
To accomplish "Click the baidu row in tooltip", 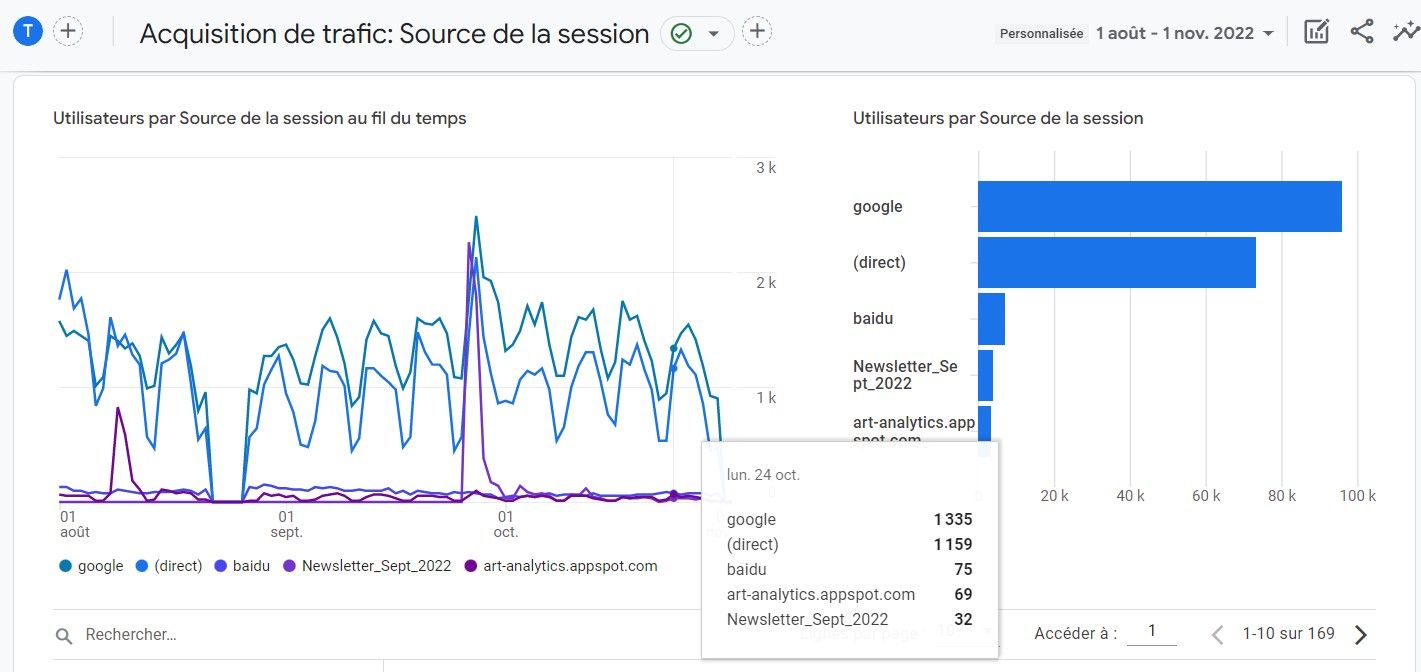I will tap(850, 570).
